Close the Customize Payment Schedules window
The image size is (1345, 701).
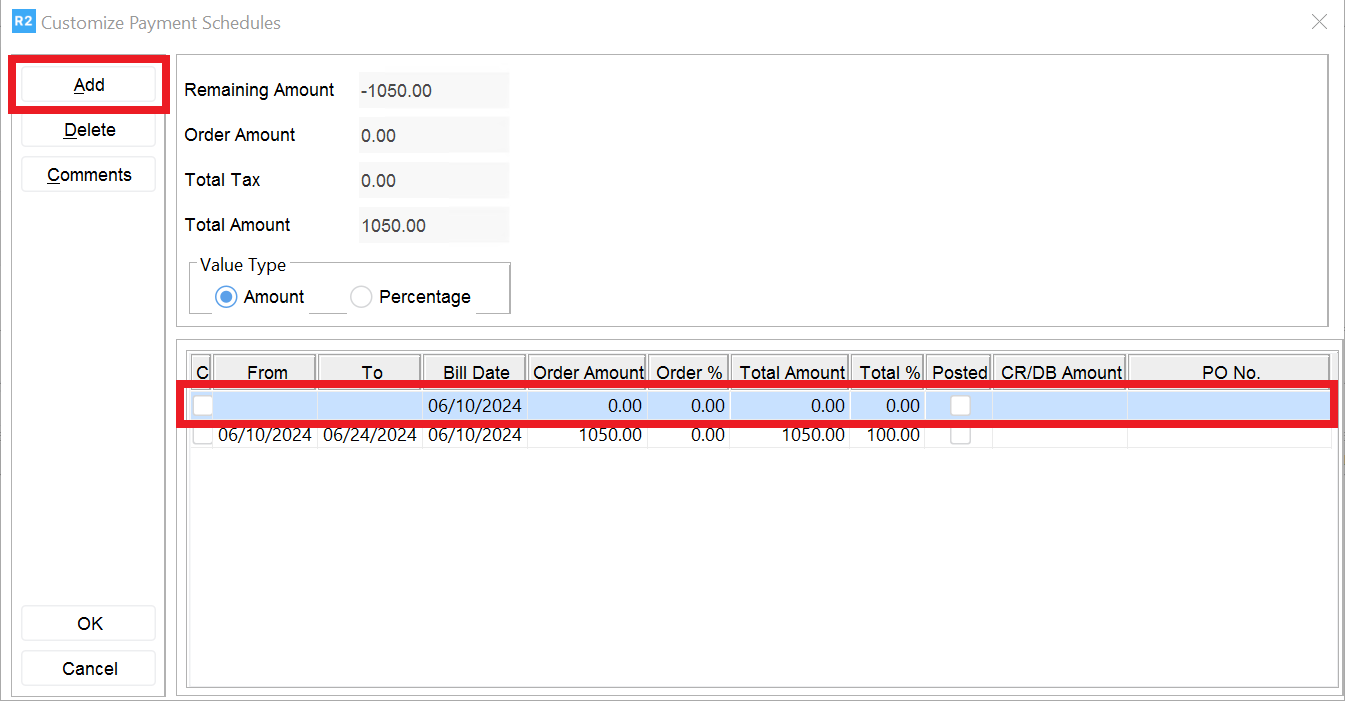click(1319, 22)
